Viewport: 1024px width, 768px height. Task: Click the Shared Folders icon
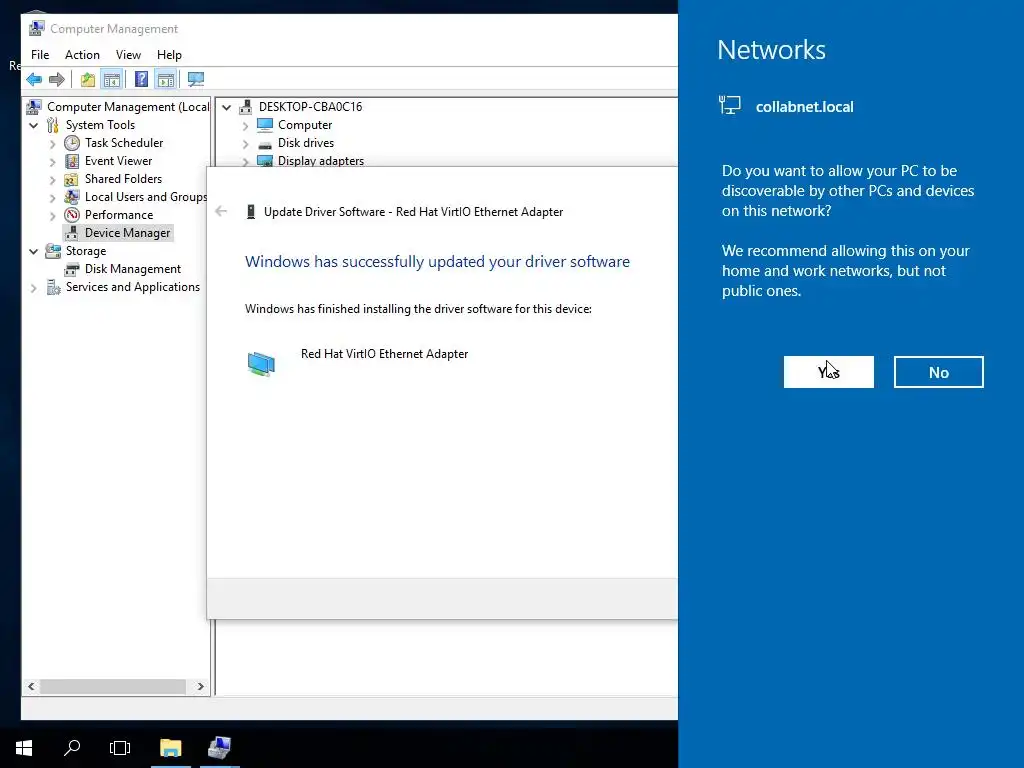pos(72,179)
